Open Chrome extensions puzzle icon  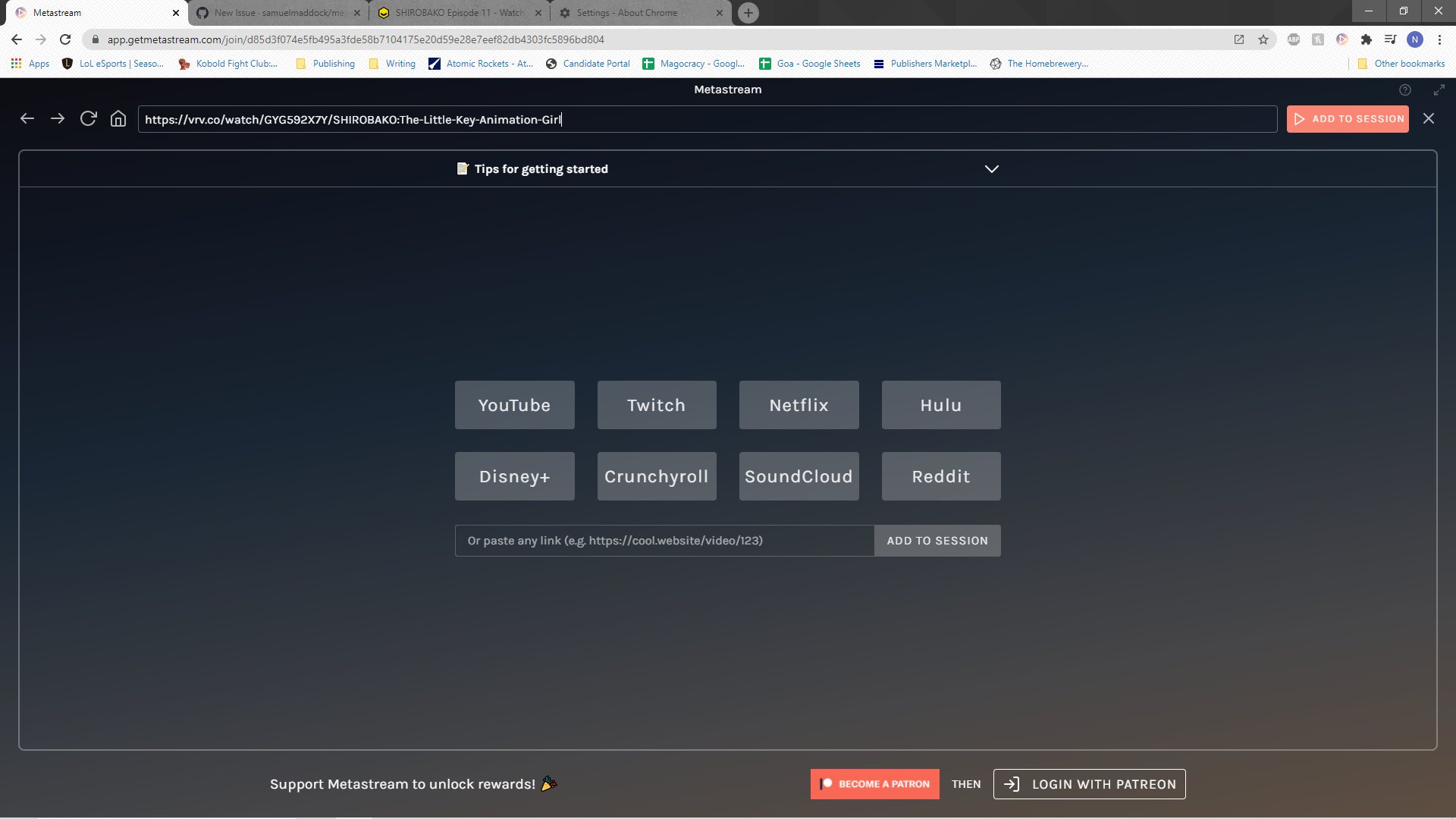pos(1367,39)
